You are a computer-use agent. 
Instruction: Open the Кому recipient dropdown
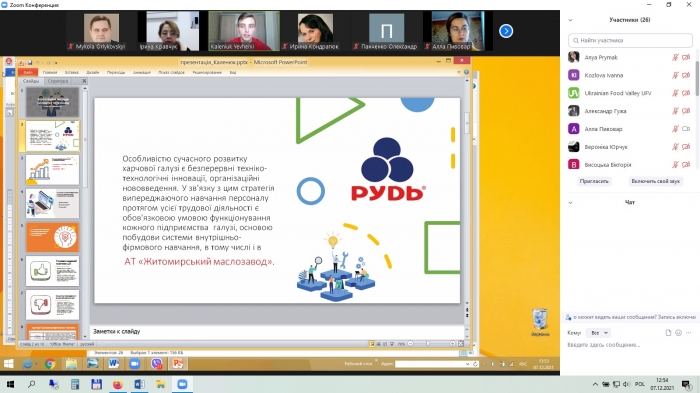coord(599,333)
